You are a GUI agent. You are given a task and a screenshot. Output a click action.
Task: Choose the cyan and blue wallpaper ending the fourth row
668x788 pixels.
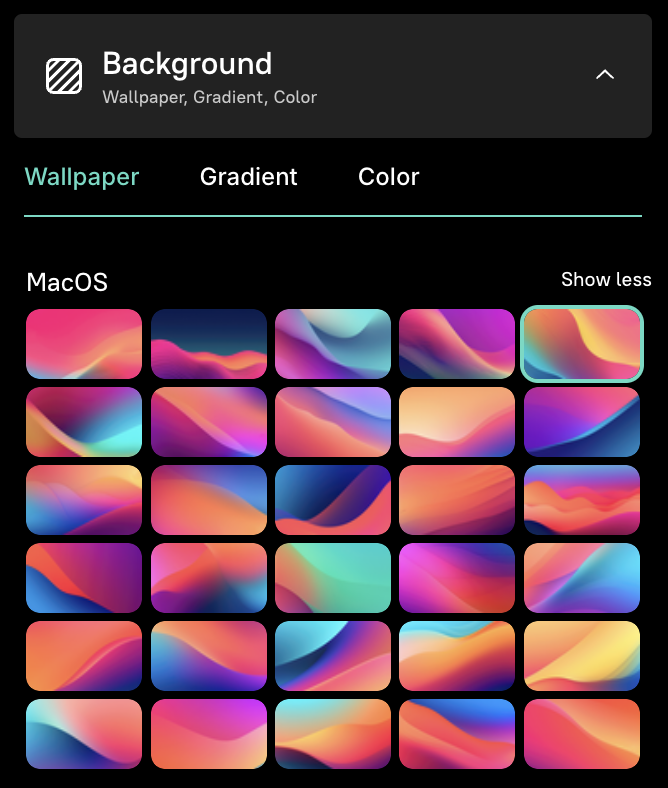[x=582, y=578]
